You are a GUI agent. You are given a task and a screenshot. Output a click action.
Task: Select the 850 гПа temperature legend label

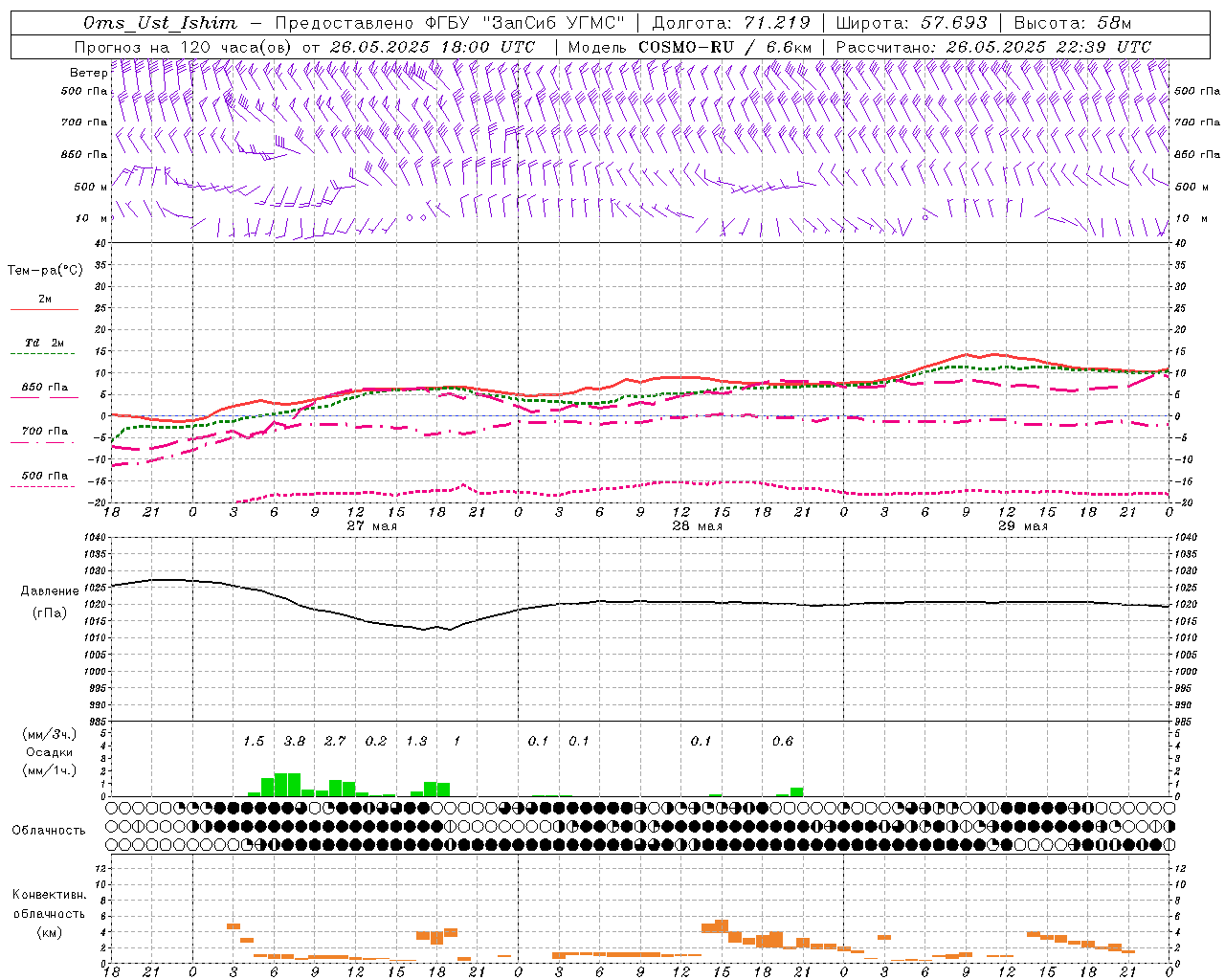point(45,388)
